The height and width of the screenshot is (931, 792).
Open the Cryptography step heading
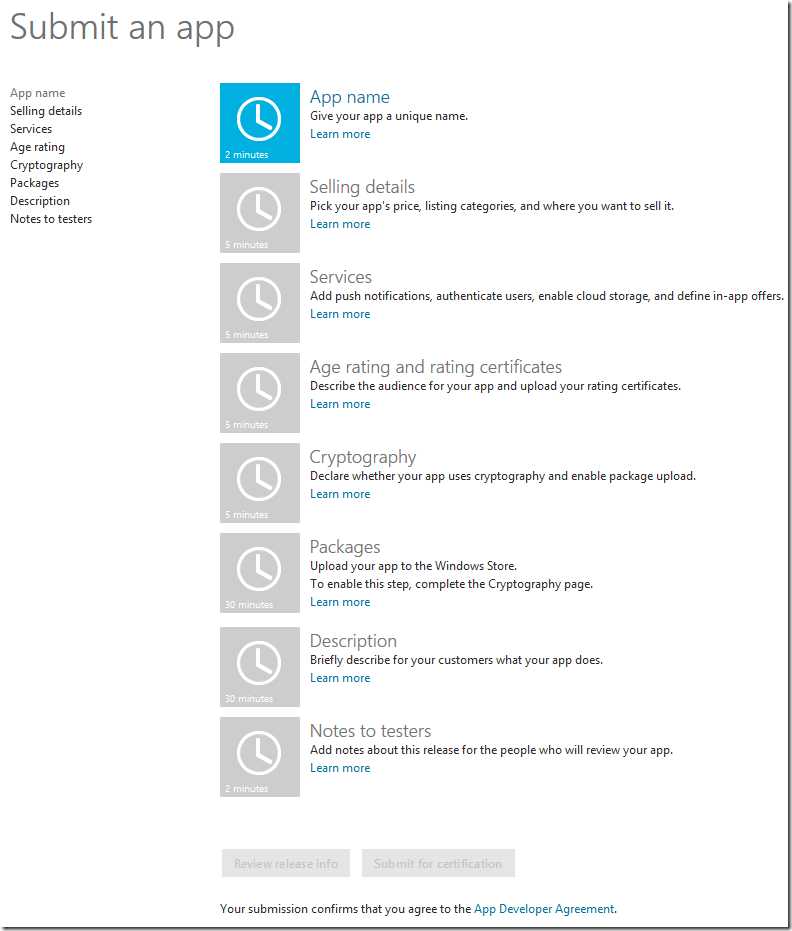tap(363, 457)
